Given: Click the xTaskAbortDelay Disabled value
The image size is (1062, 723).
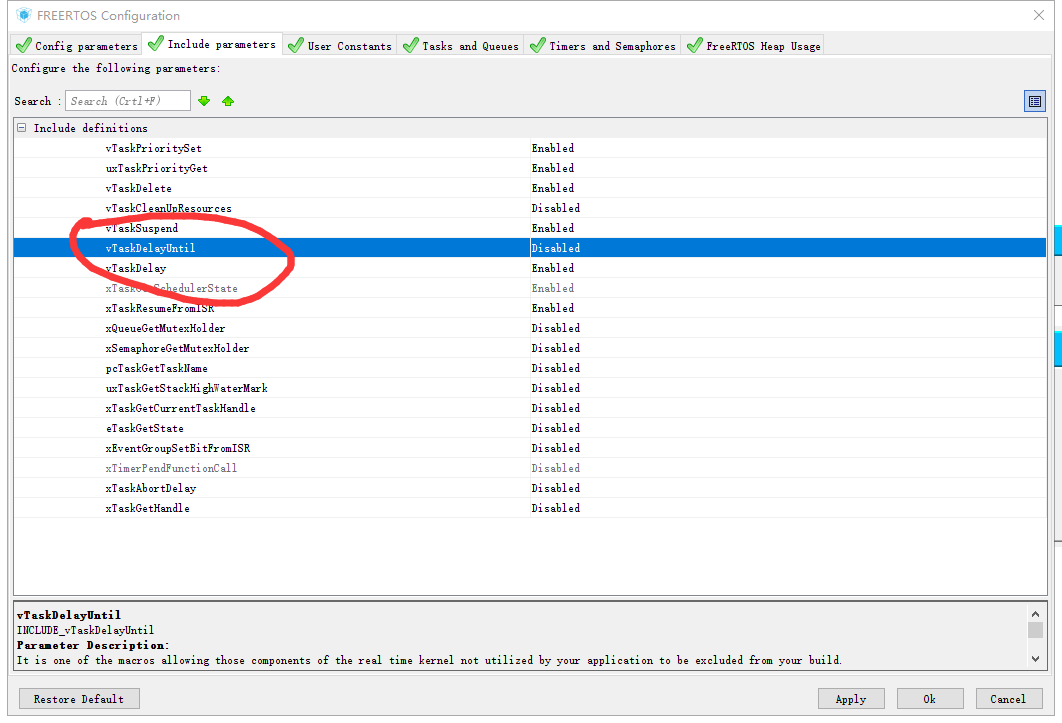Looking at the screenshot, I should pos(555,488).
